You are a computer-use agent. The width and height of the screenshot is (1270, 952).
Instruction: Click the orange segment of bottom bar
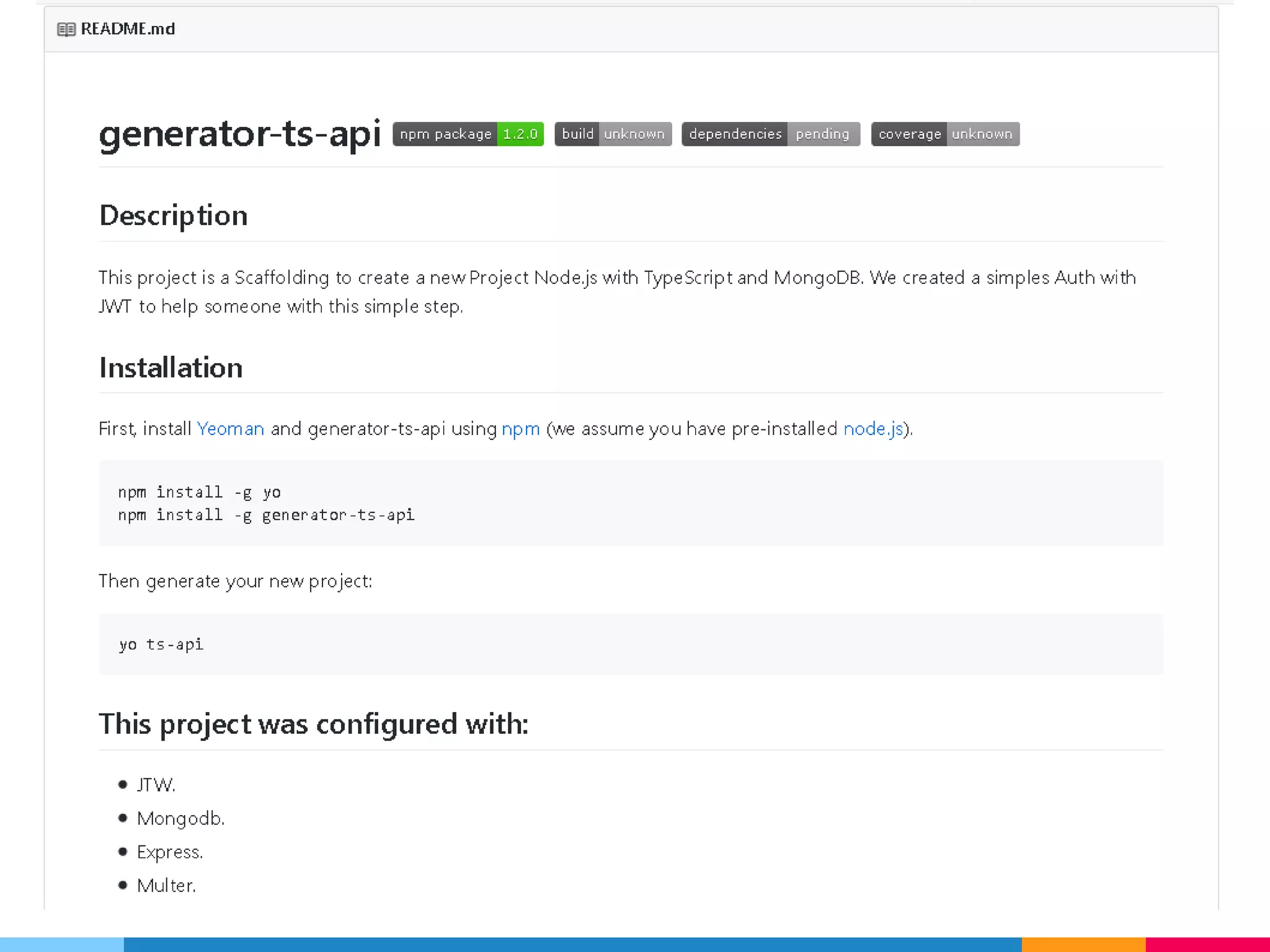[1083, 945]
